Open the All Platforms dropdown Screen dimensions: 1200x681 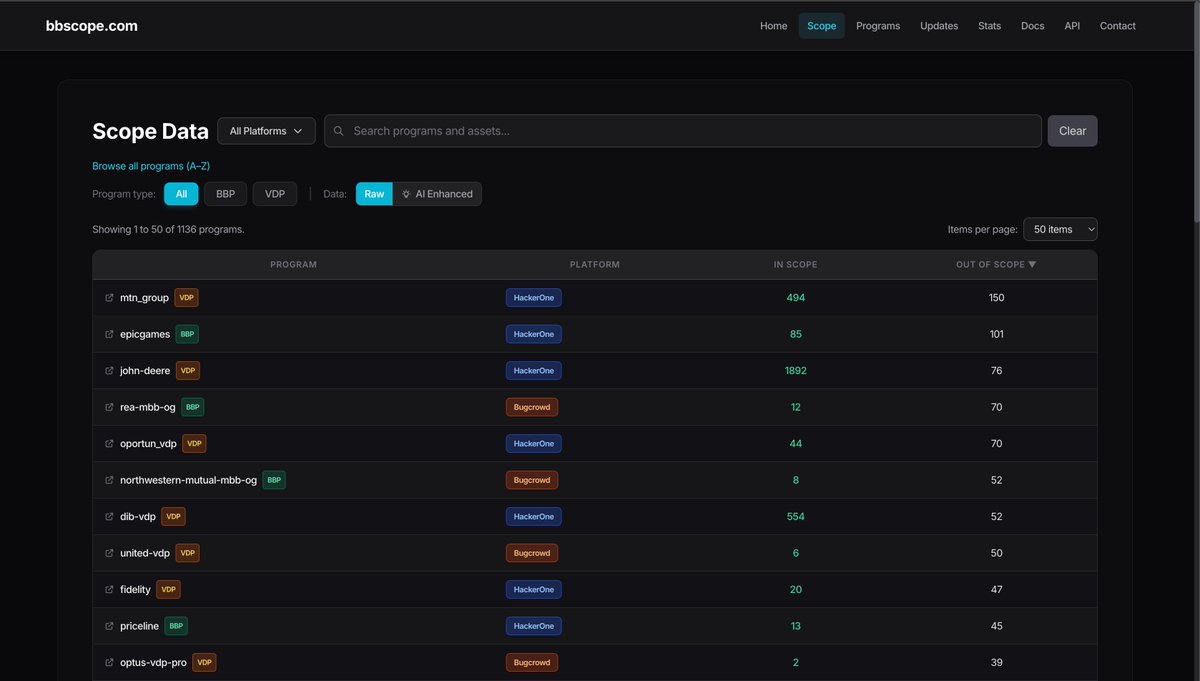tap(266, 131)
